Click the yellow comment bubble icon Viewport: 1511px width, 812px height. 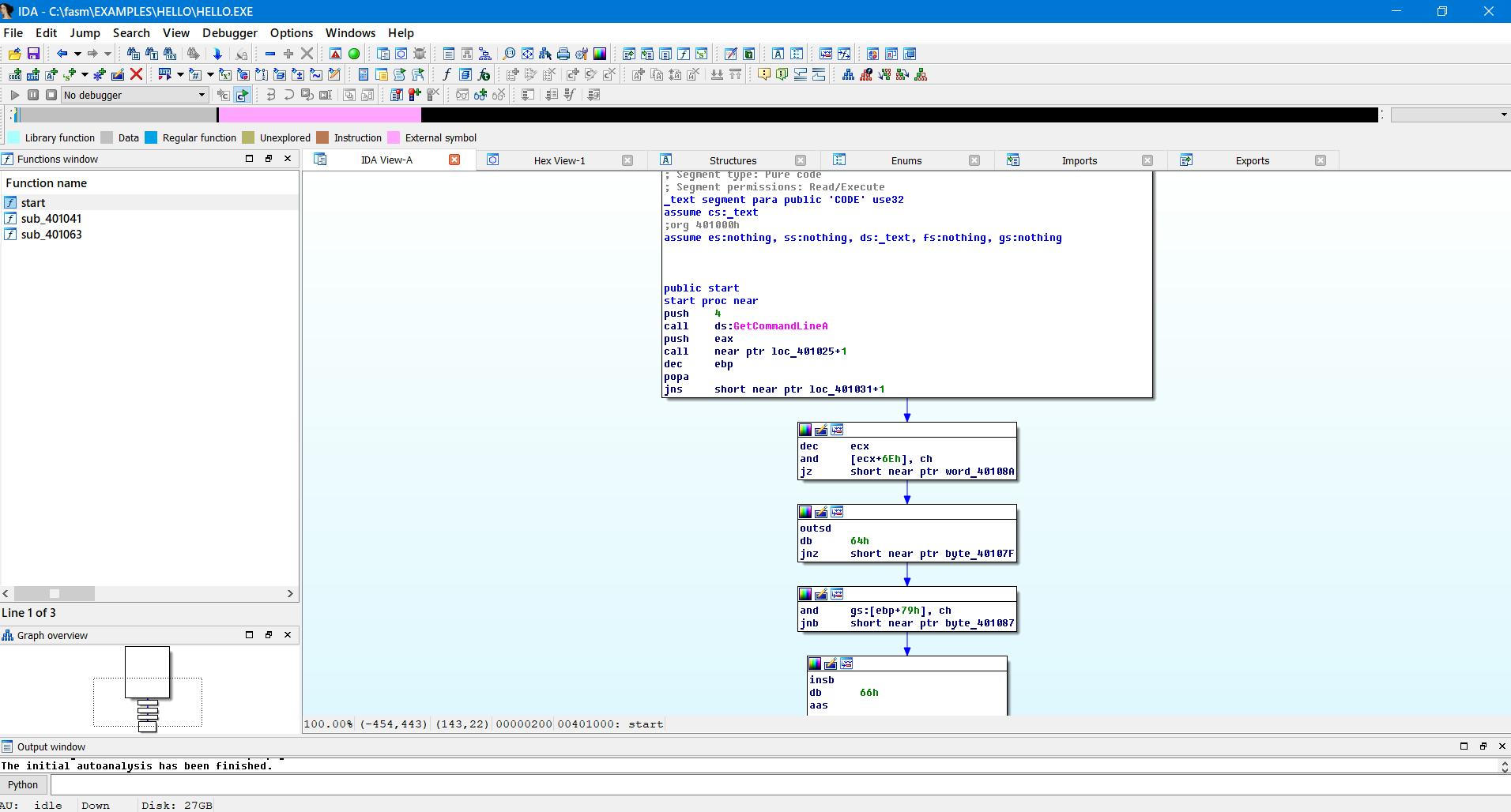pyautogui.click(x=763, y=74)
